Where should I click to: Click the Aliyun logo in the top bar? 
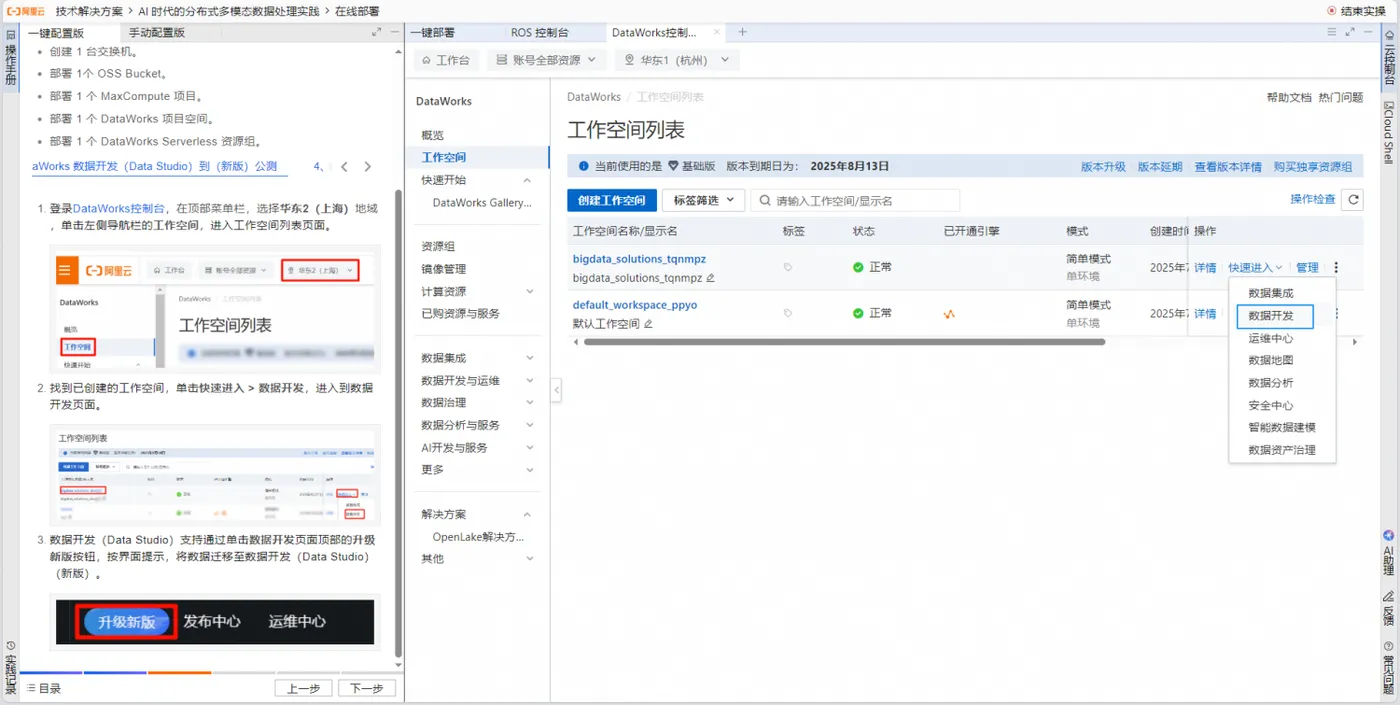(27, 11)
